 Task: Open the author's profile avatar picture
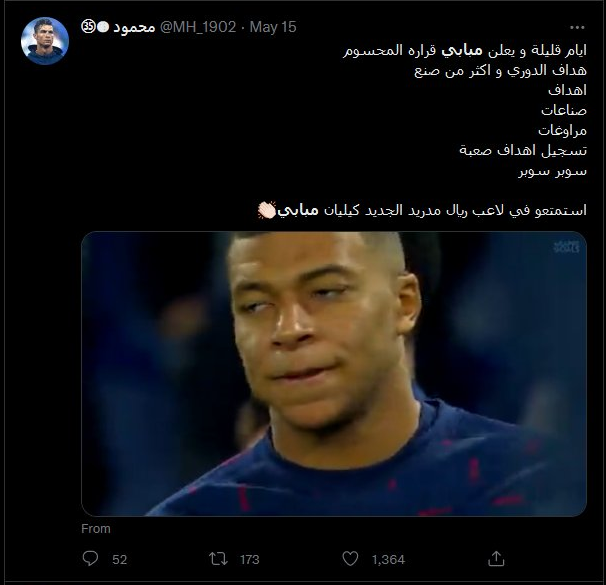45,41
